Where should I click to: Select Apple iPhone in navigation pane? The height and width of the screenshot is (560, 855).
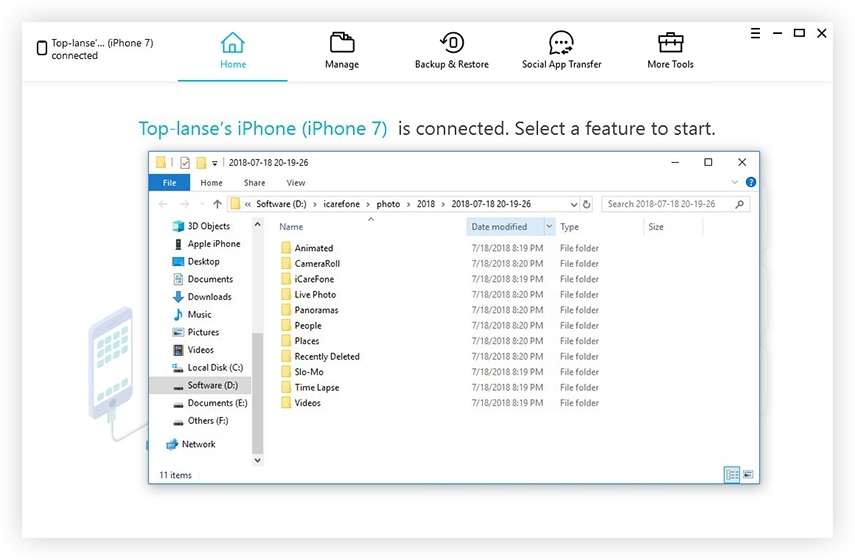[x=207, y=244]
